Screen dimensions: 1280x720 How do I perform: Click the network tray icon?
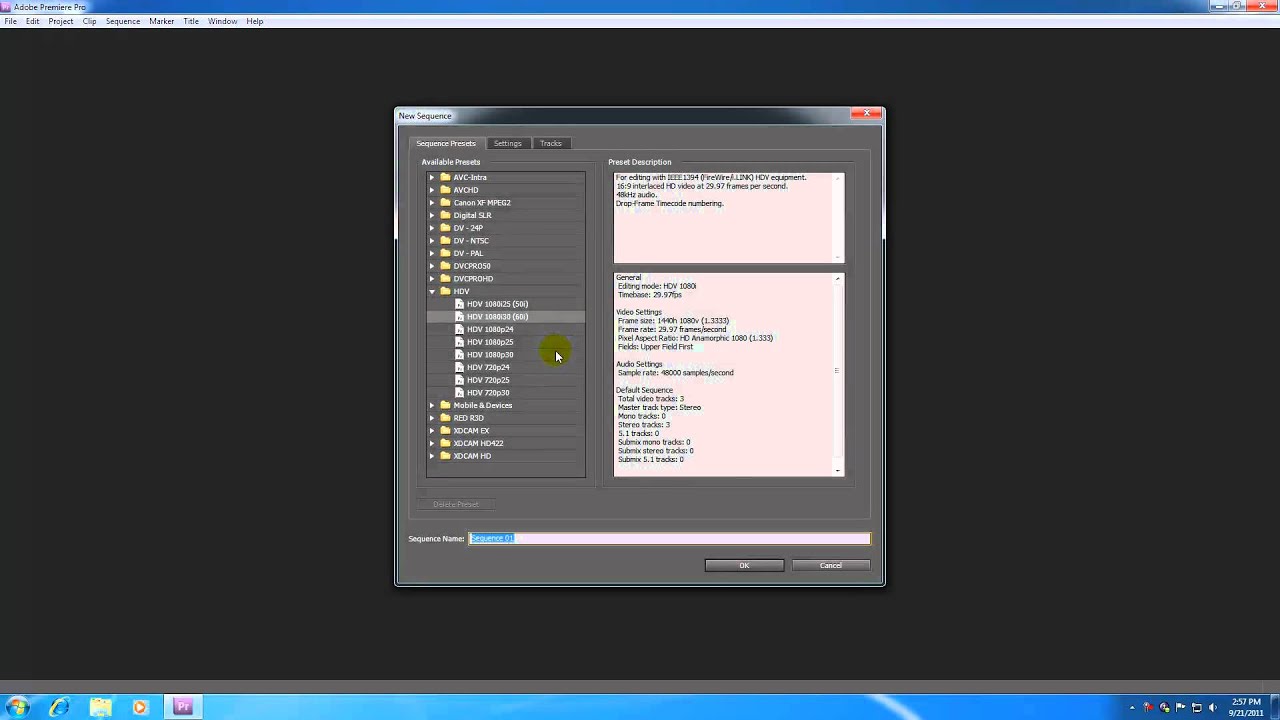point(1197,708)
